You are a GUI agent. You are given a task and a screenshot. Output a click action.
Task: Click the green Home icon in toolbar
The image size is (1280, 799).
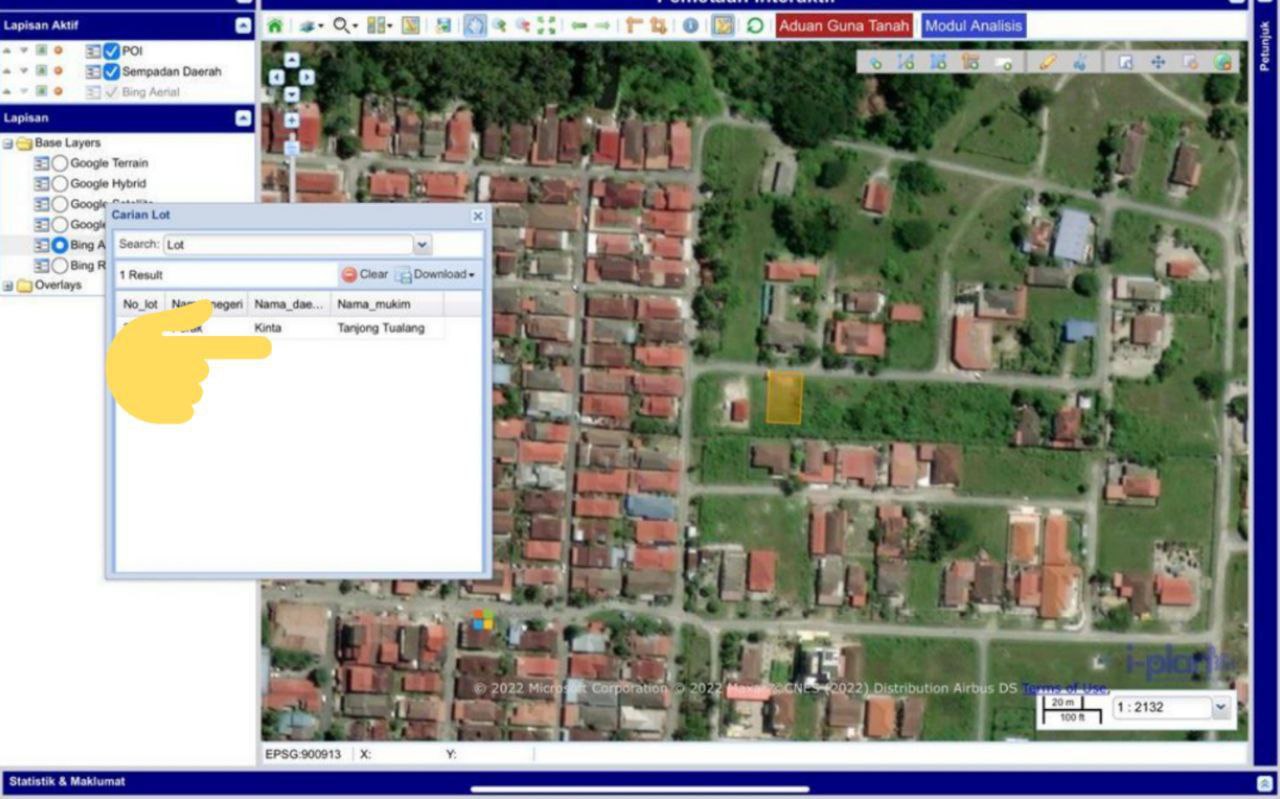274,26
